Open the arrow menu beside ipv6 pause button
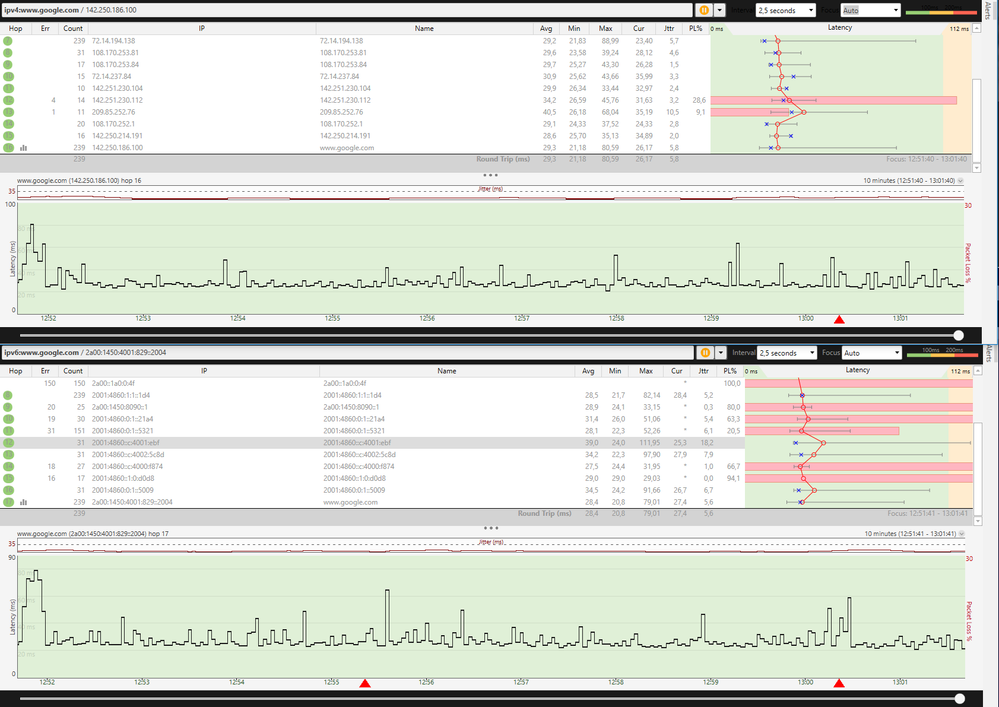Viewport: 999px width, 707px height. click(x=721, y=352)
